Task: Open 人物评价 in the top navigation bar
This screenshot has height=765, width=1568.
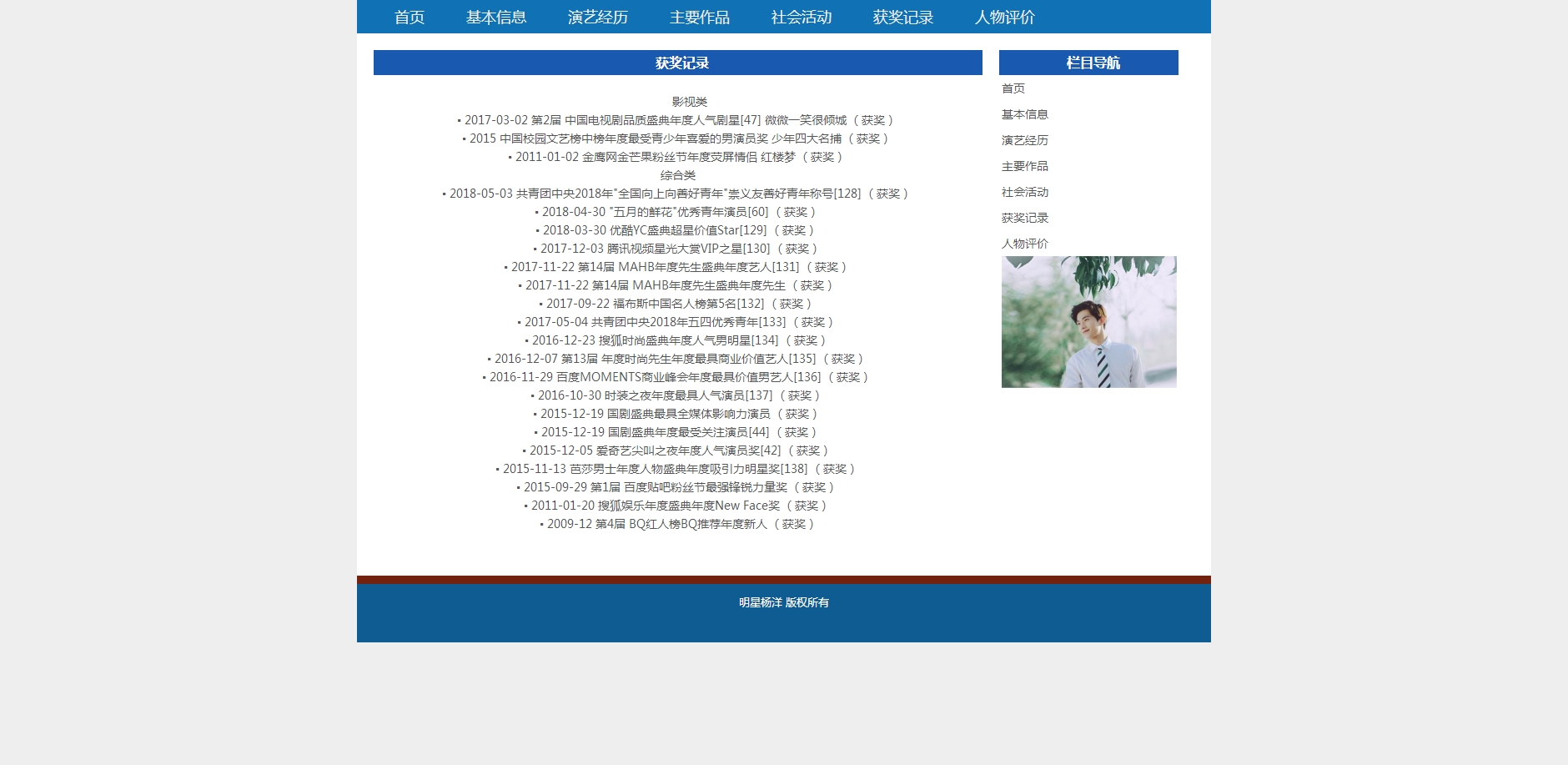Action: 1004,17
